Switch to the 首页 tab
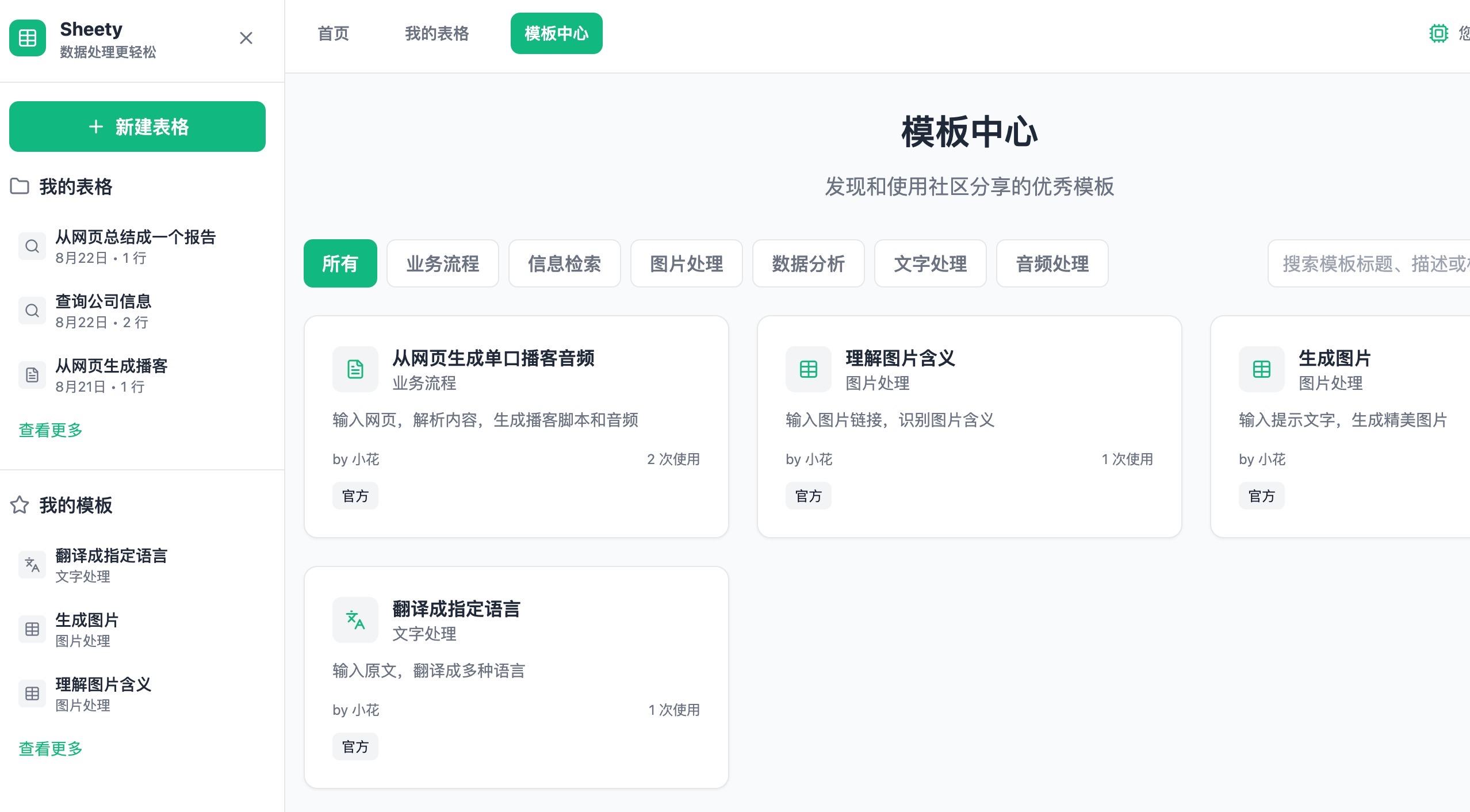Viewport: 1470px width, 812px height. (334, 33)
